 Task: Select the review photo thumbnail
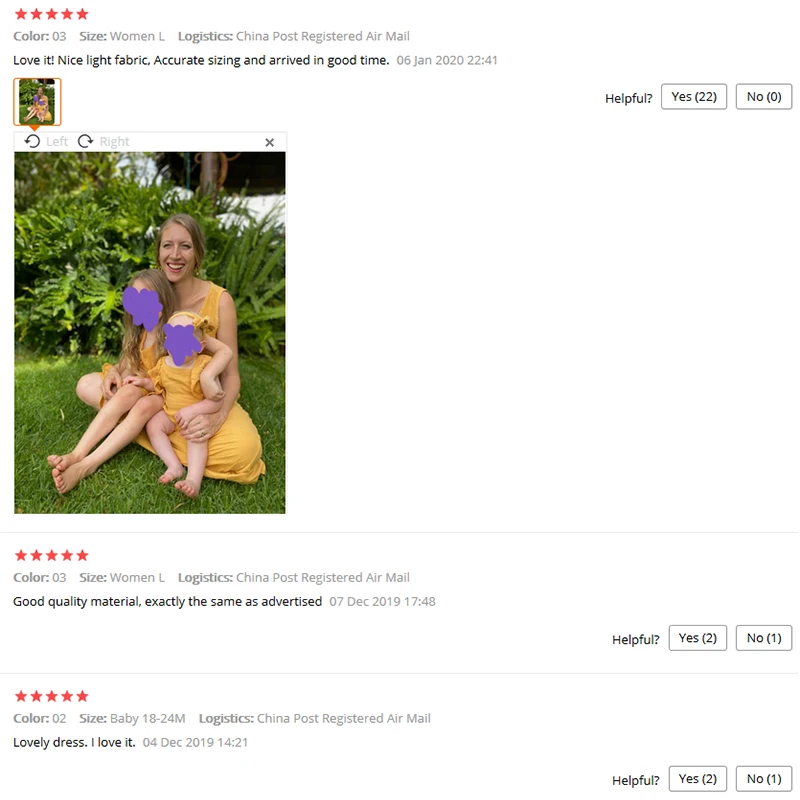(37, 102)
